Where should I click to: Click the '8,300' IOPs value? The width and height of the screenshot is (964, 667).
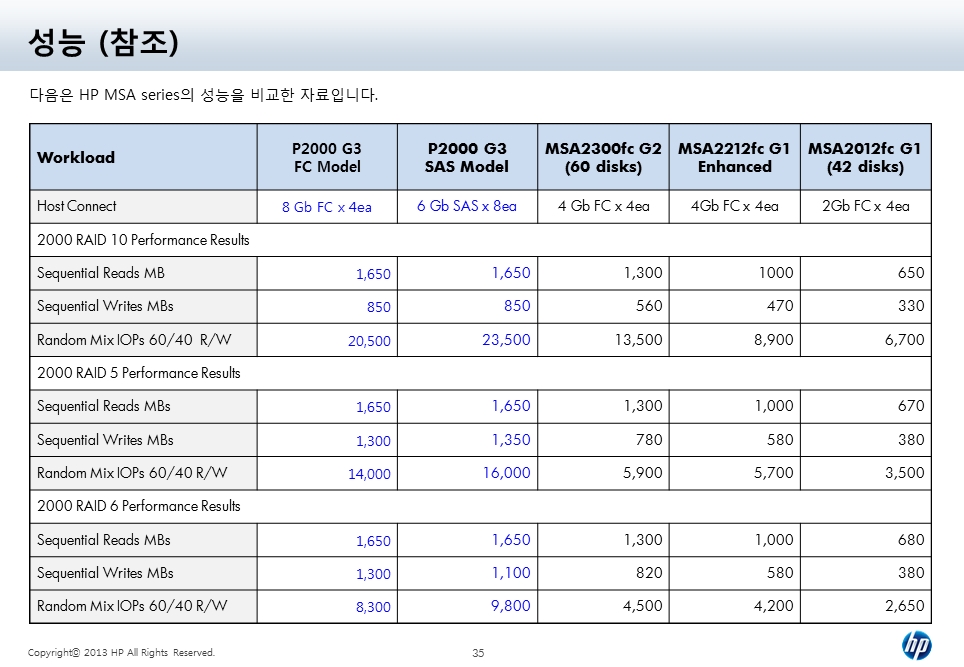coord(373,607)
